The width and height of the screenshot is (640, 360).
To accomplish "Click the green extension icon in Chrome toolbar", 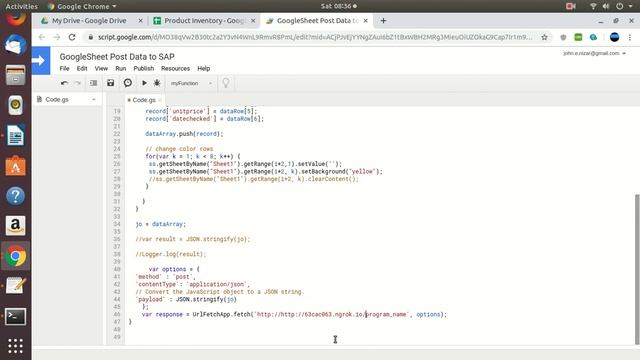I will [x=578, y=37].
